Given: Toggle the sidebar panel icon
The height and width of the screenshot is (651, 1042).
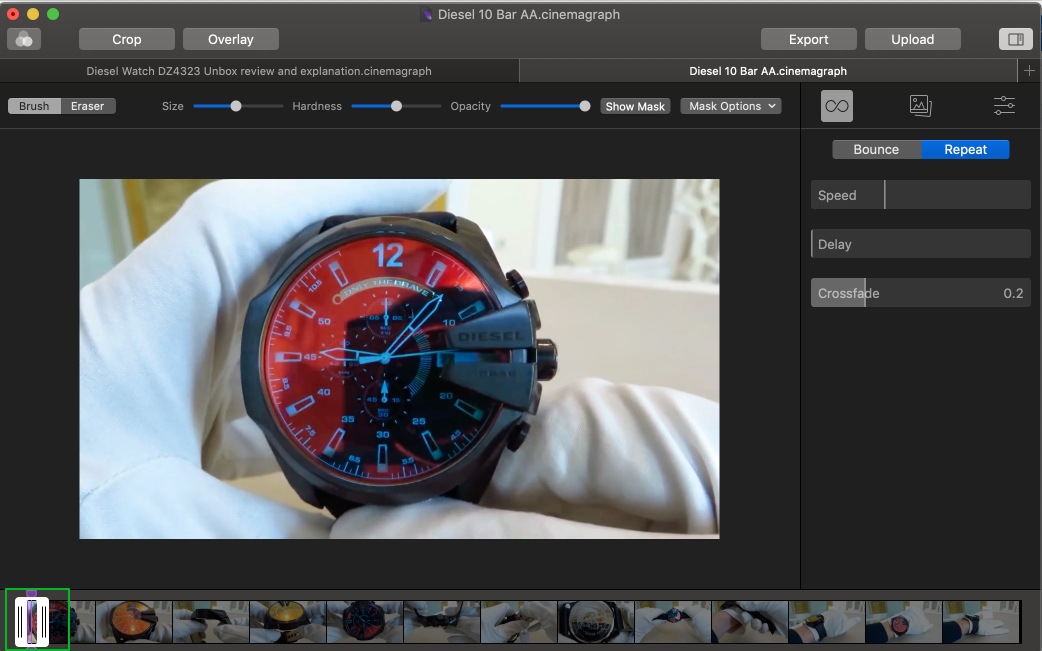Looking at the screenshot, I should pos(1015,39).
